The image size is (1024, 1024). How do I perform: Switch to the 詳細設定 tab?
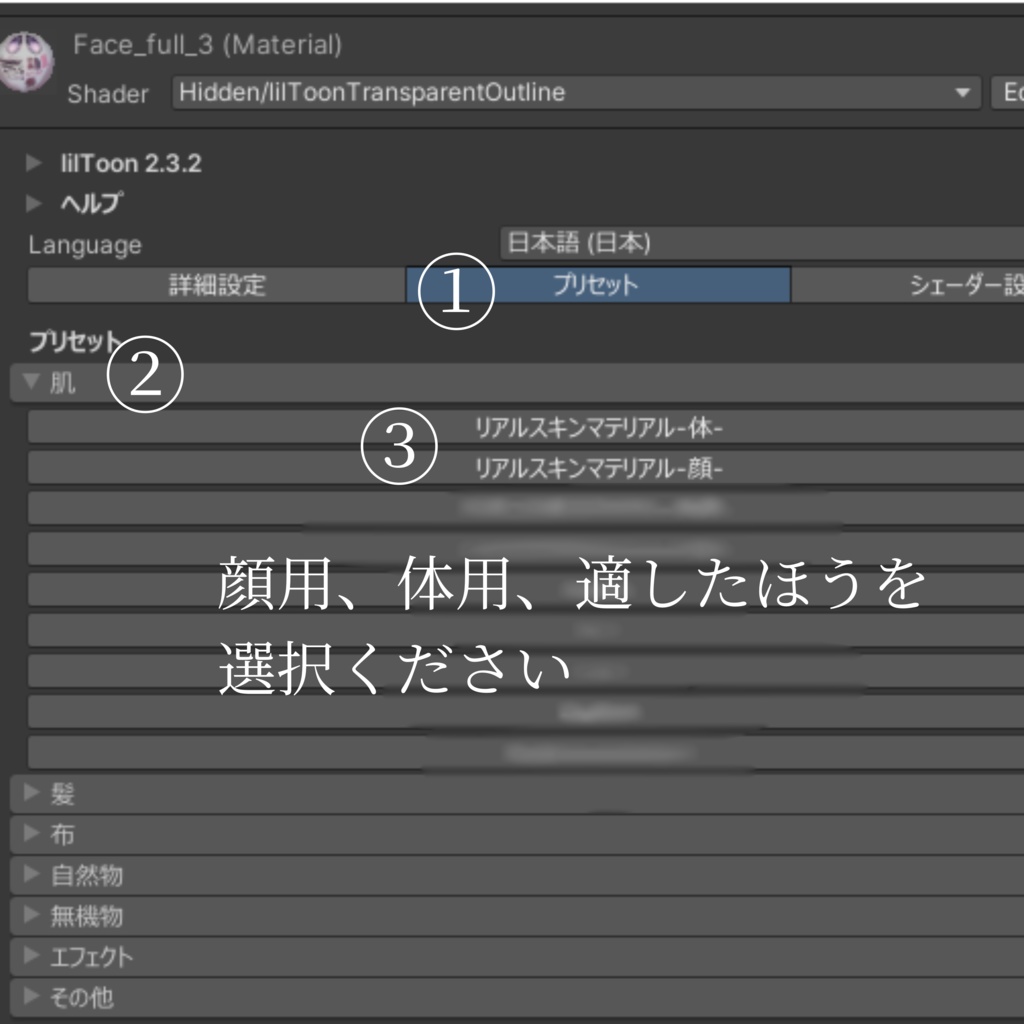pyautogui.click(x=215, y=283)
